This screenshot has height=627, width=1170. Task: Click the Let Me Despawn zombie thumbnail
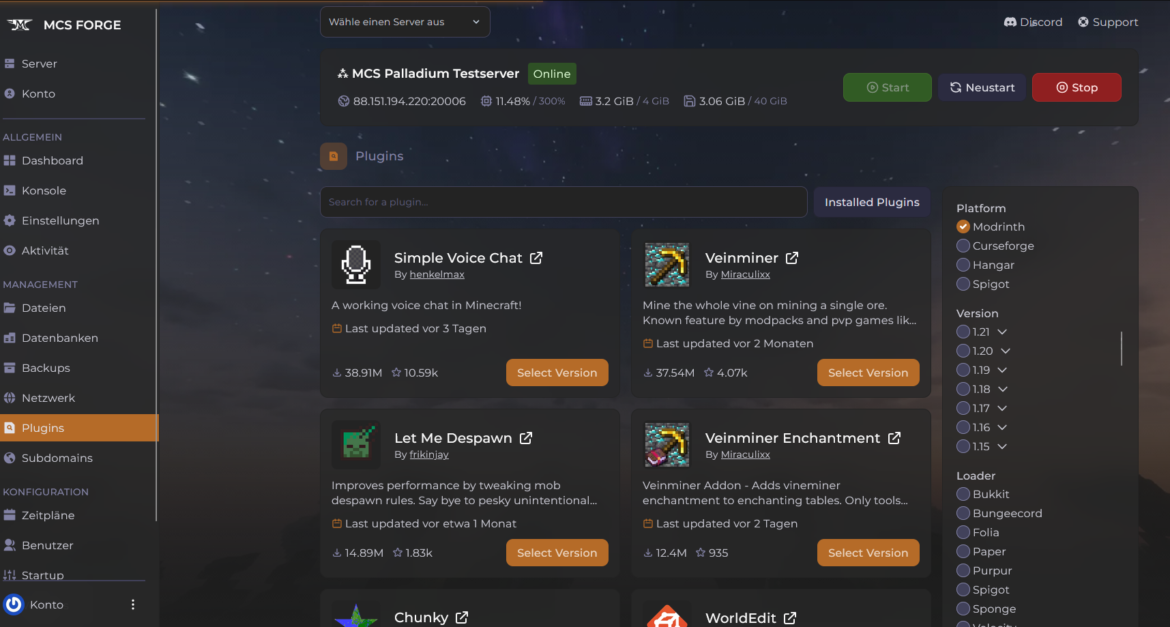pos(356,444)
